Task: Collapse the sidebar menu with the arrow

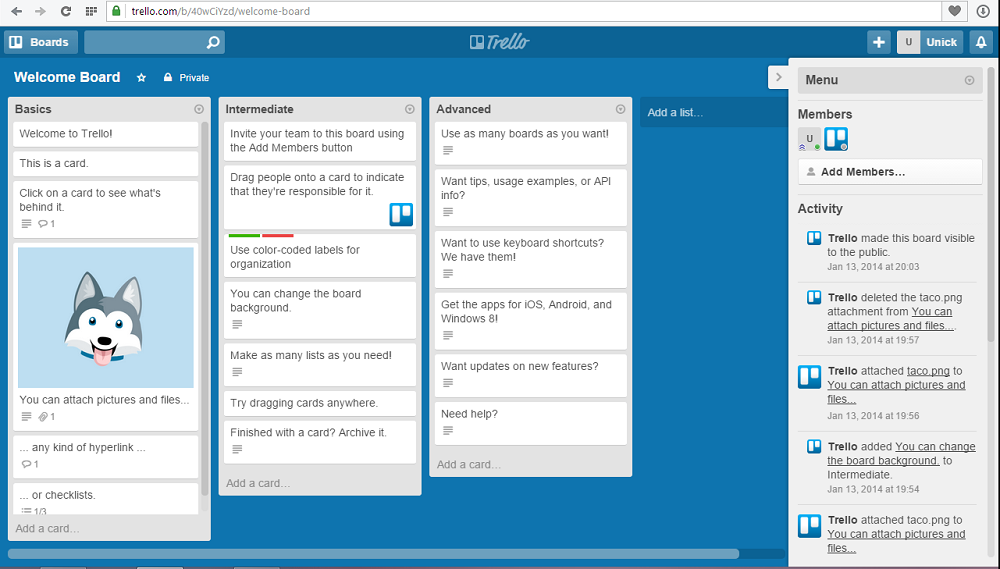Action: 778,77
